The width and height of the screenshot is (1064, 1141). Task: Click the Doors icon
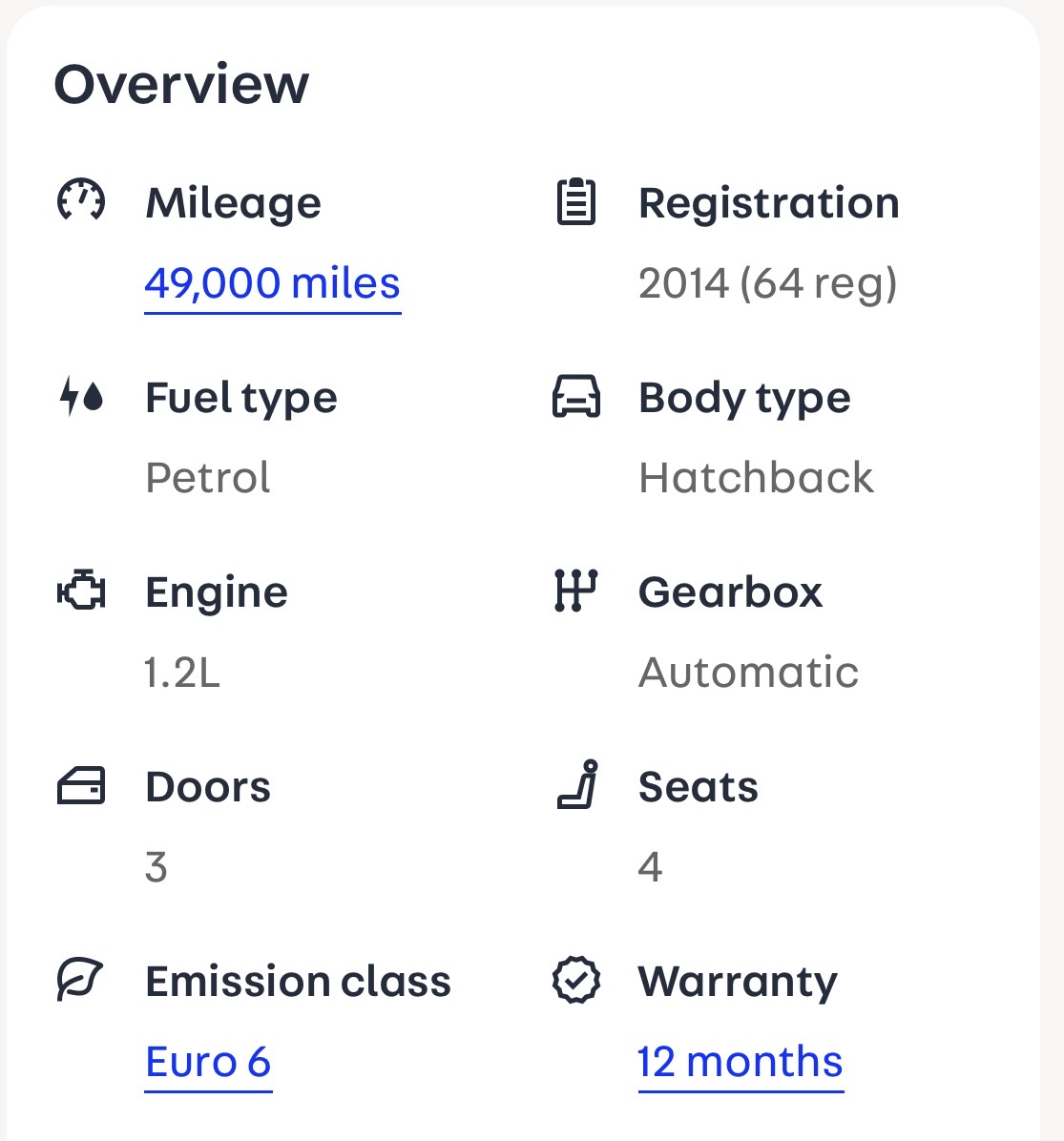[81, 786]
